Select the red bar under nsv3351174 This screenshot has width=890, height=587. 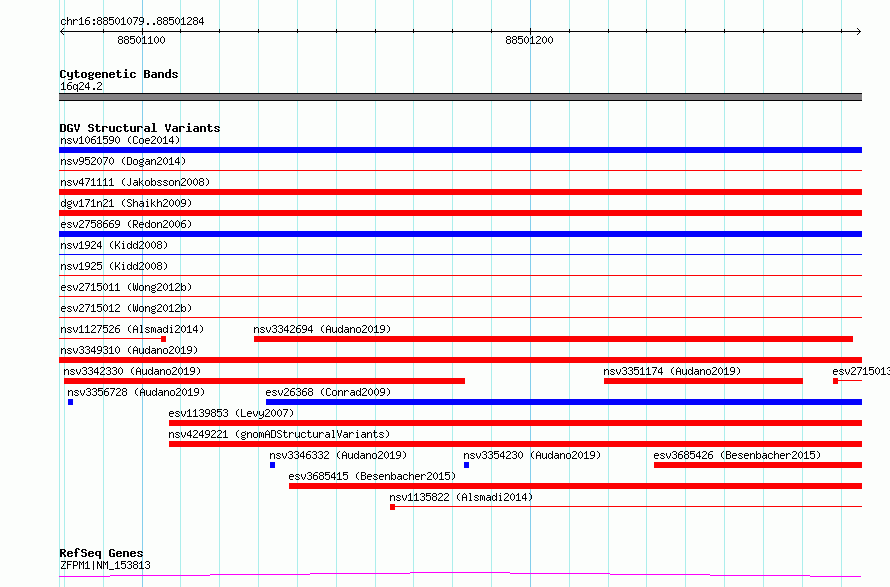[x=703, y=381]
